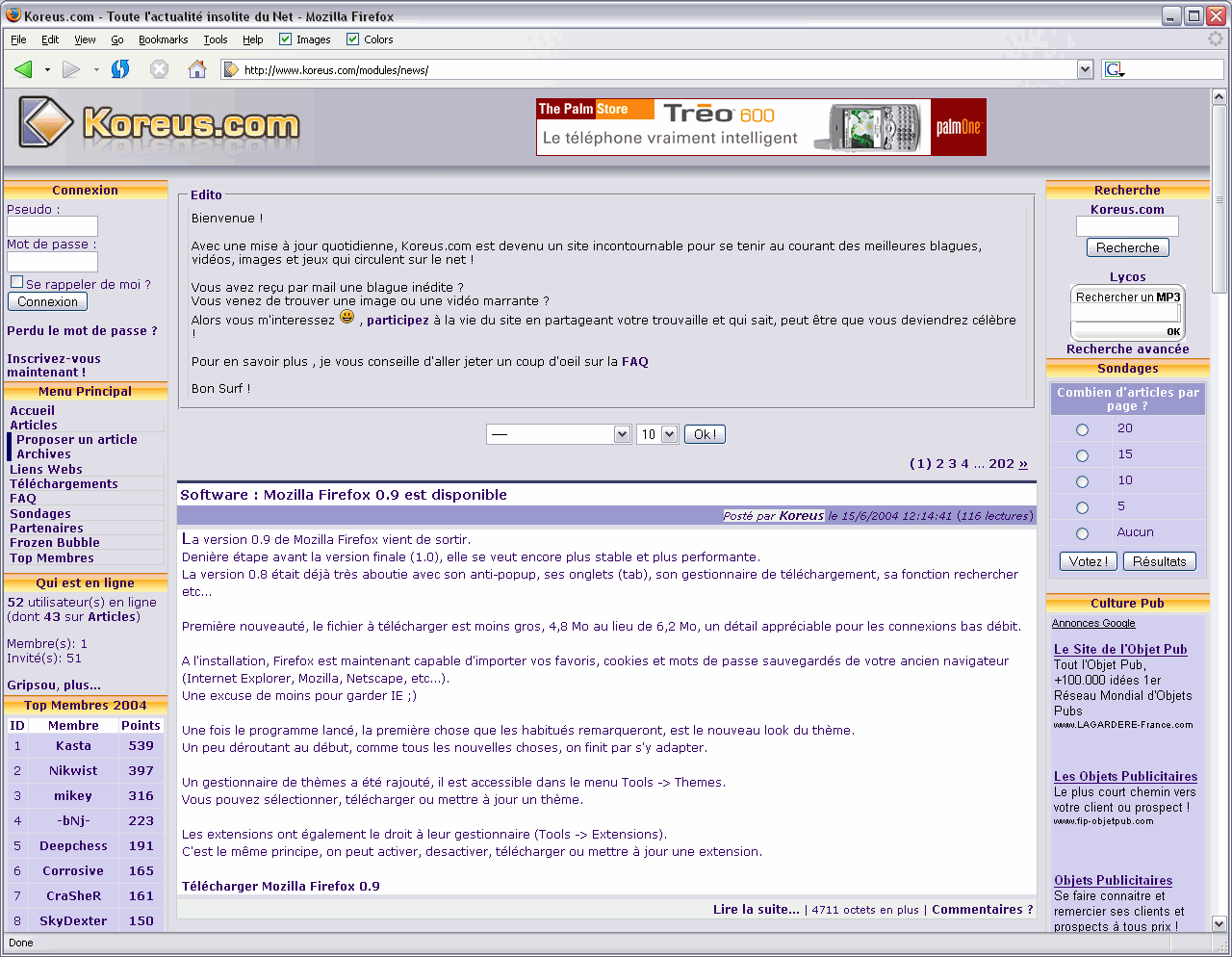The height and width of the screenshot is (957, 1232).
Task: Select the Aucun poll option
Action: pyautogui.click(x=1082, y=533)
